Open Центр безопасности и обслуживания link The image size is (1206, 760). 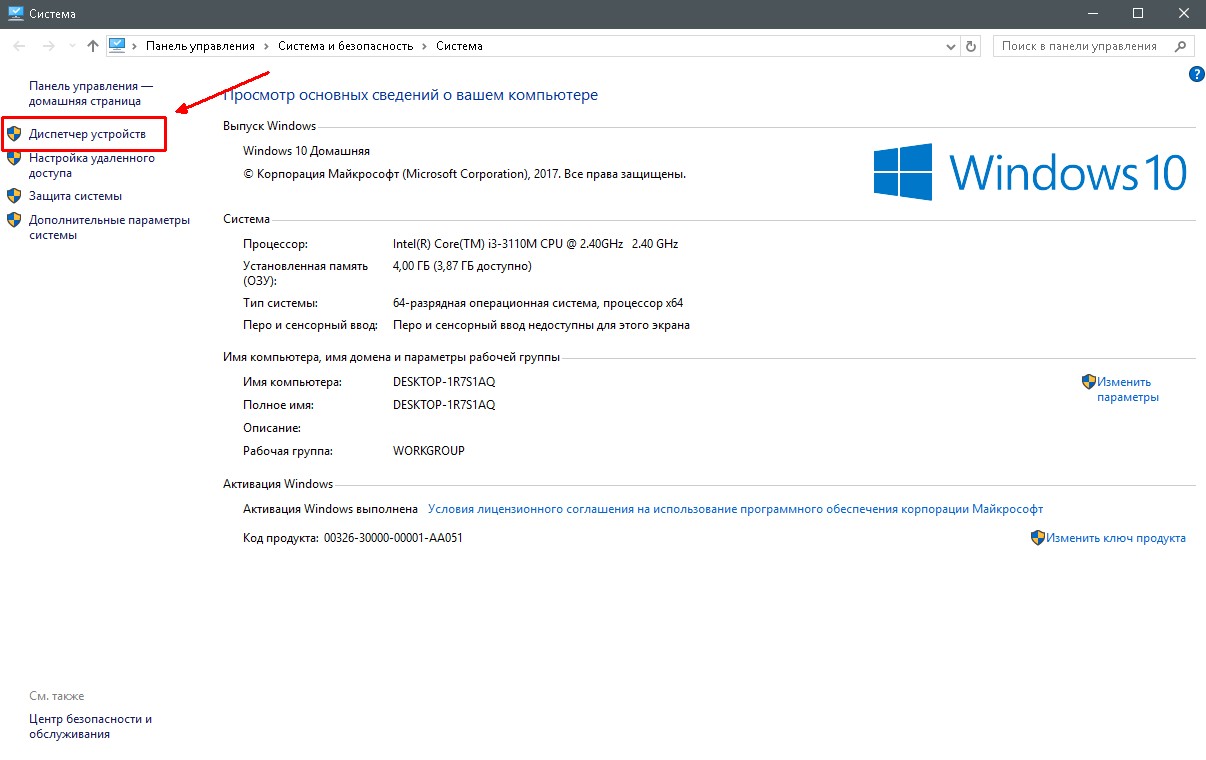coord(90,726)
